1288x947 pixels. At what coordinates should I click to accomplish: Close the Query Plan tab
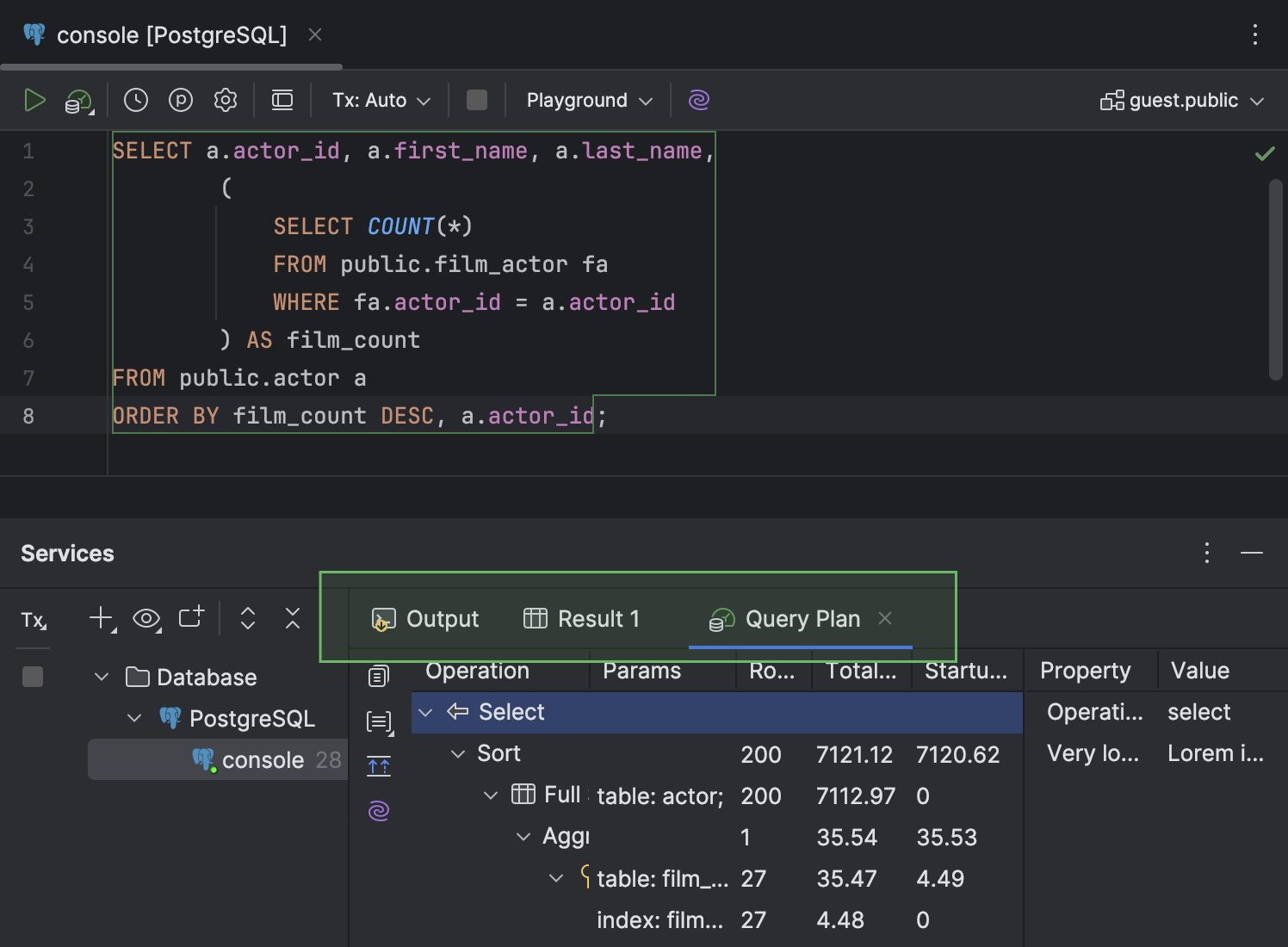[885, 618]
